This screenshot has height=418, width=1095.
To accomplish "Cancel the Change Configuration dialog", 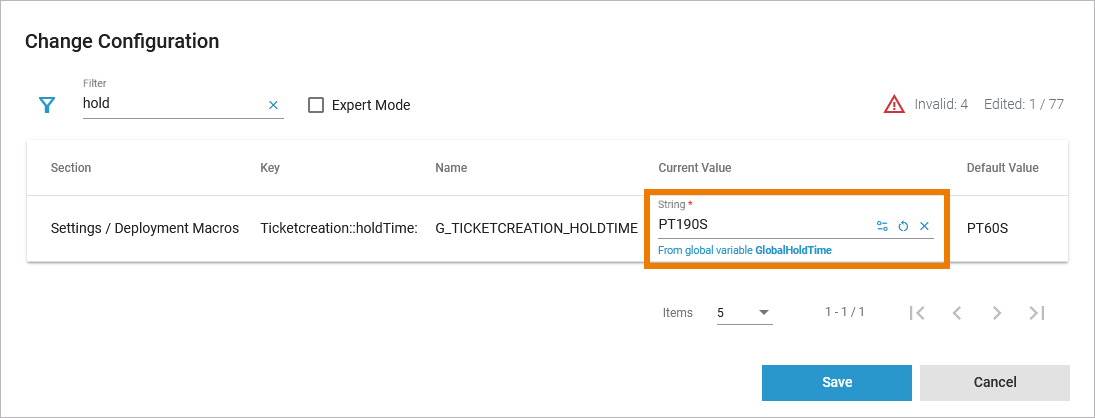I will coord(994,382).
